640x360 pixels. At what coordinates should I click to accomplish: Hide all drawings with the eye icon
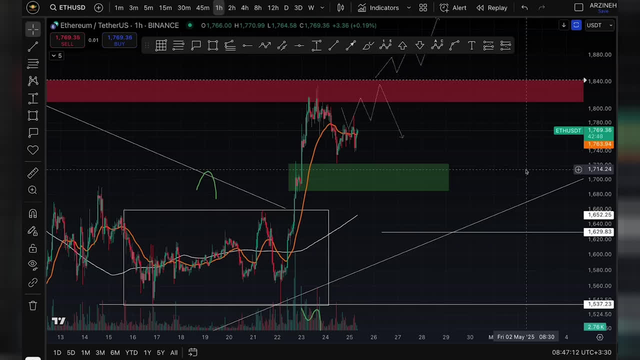point(33,265)
